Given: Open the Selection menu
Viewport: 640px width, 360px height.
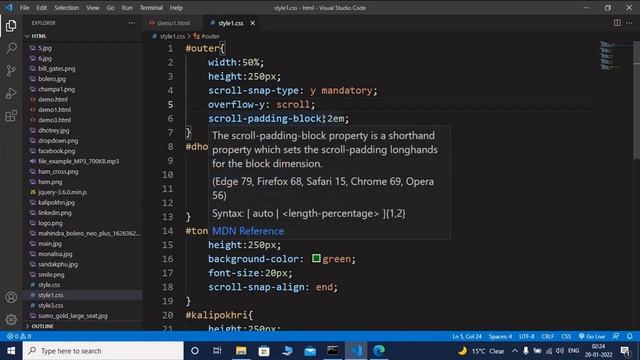Looking at the screenshot, I should 66,8.
